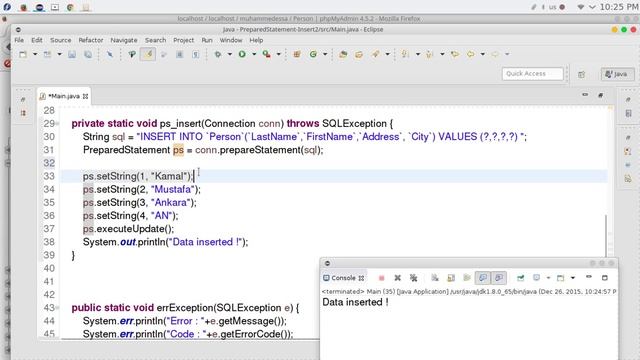Open the Run dropdown arrow

[254, 54]
